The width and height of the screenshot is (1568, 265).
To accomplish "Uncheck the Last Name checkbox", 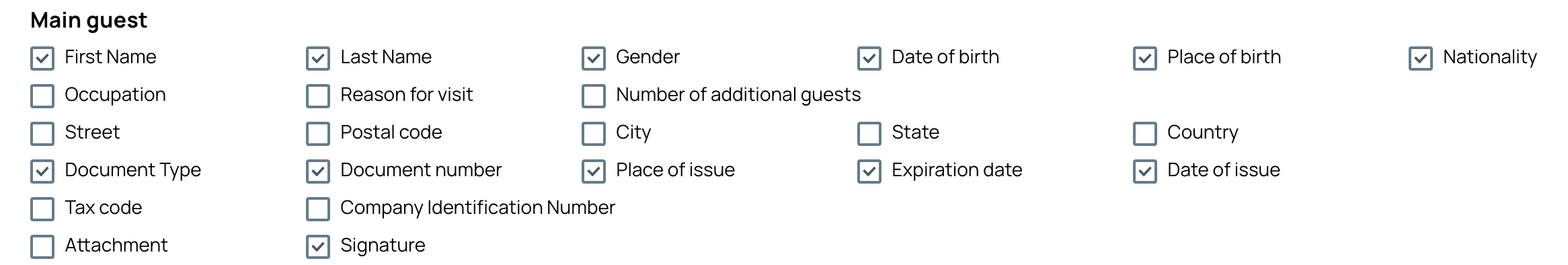I will click(x=318, y=59).
